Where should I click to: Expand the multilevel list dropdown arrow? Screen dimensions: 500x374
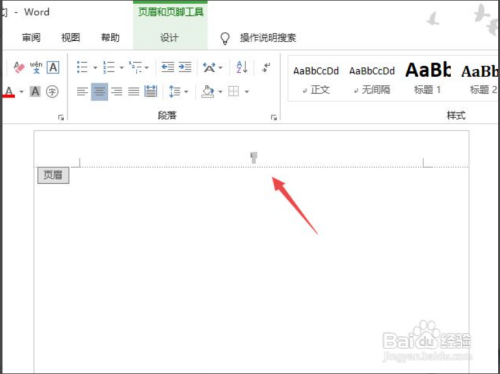click(147, 68)
